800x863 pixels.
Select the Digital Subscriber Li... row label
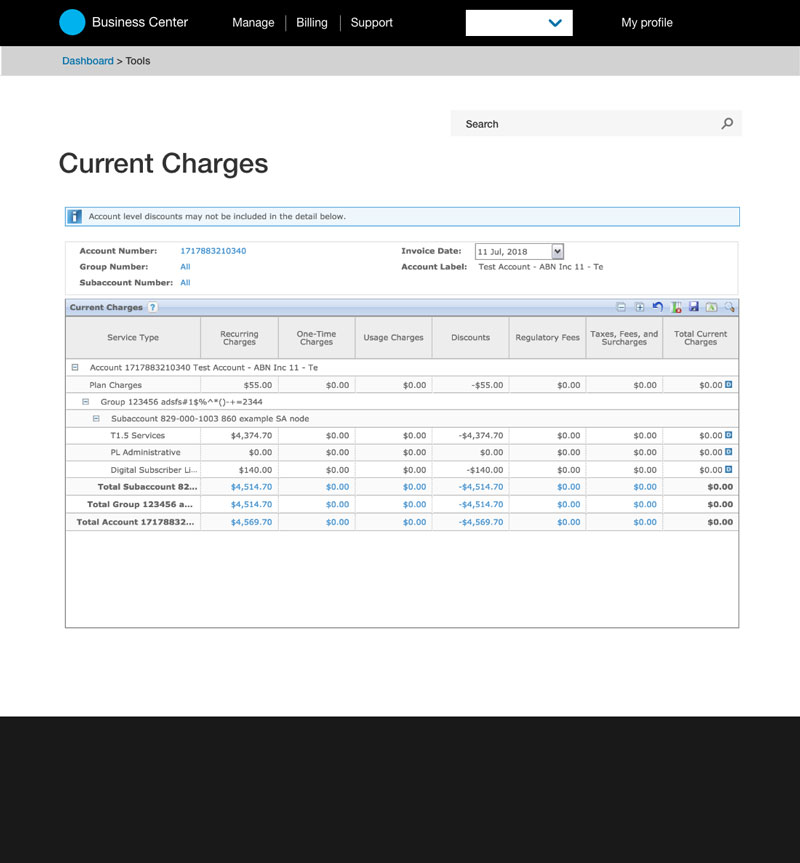click(x=154, y=469)
